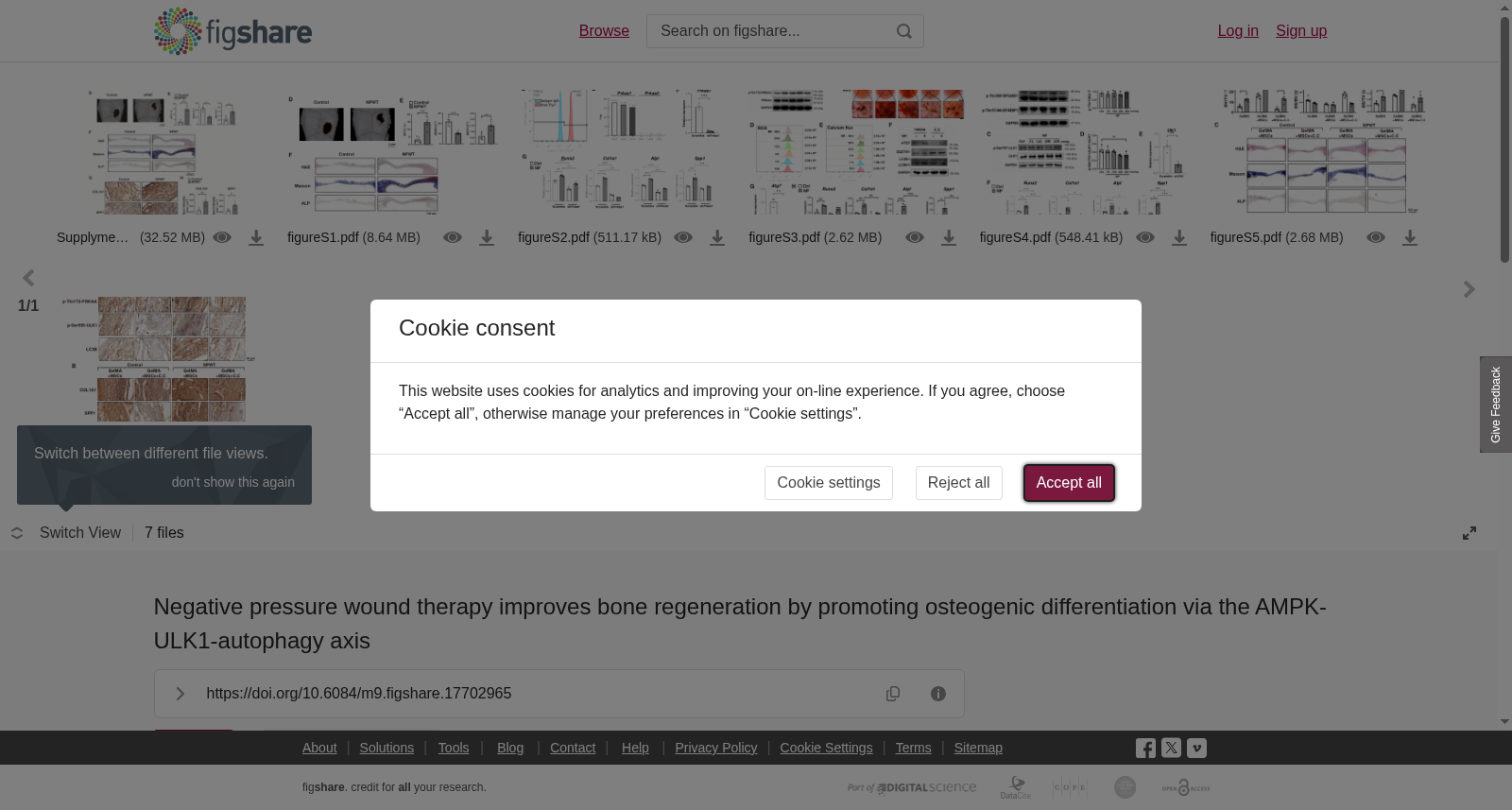Viewport: 1512px width, 810px height.
Task: Download figureS4.pdf
Action: (1179, 238)
